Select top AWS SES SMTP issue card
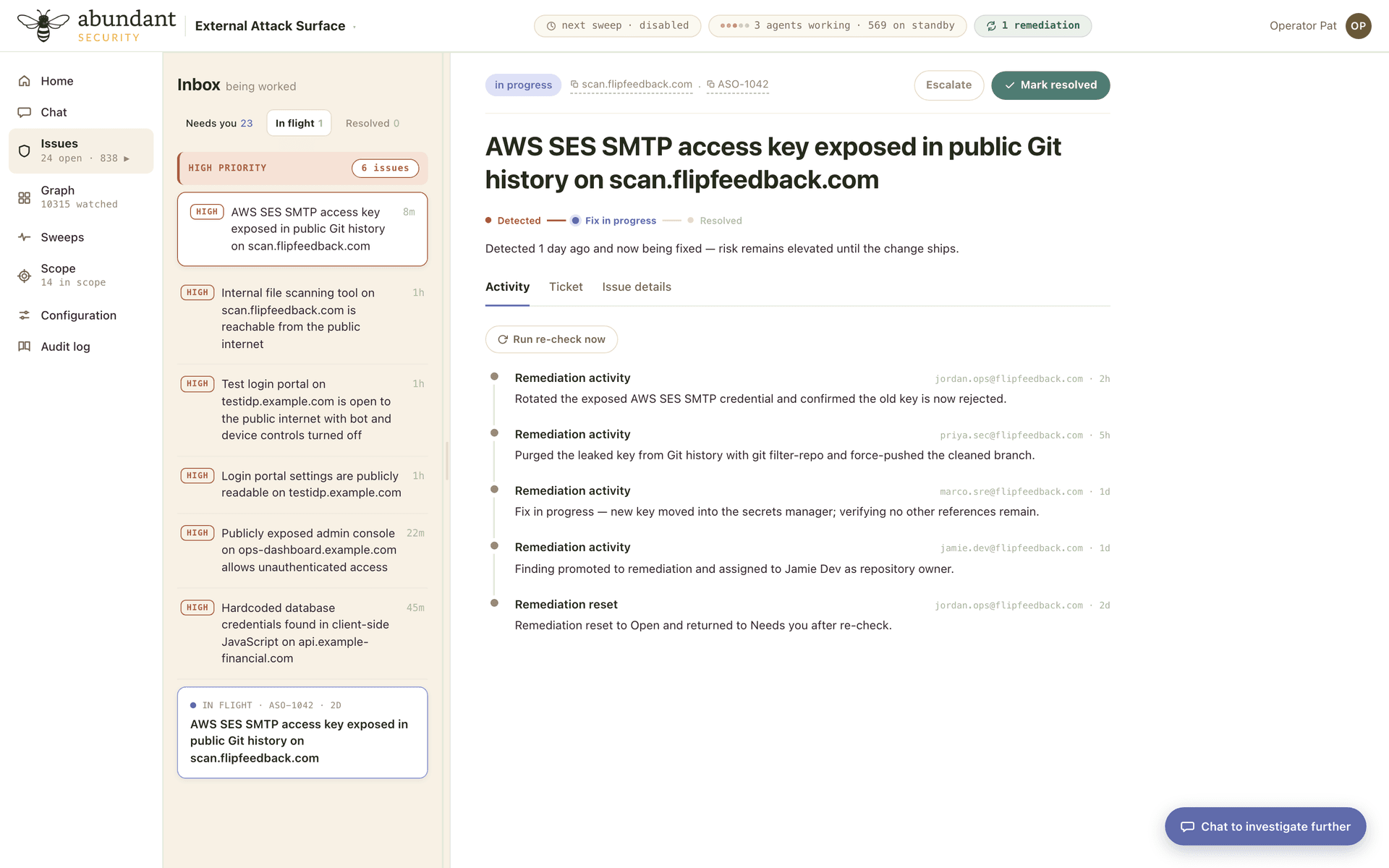 point(302,229)
